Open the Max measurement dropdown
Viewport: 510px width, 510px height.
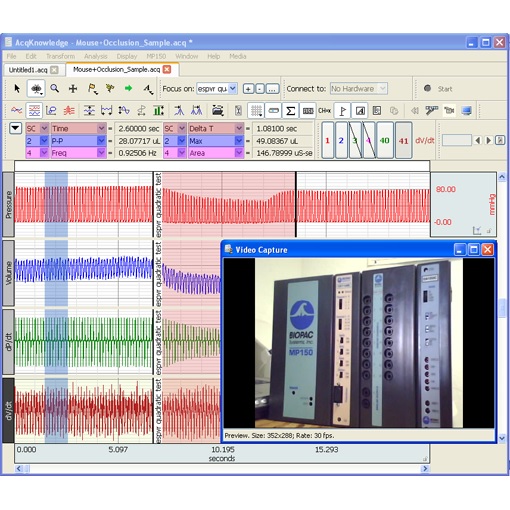point(239,141)
